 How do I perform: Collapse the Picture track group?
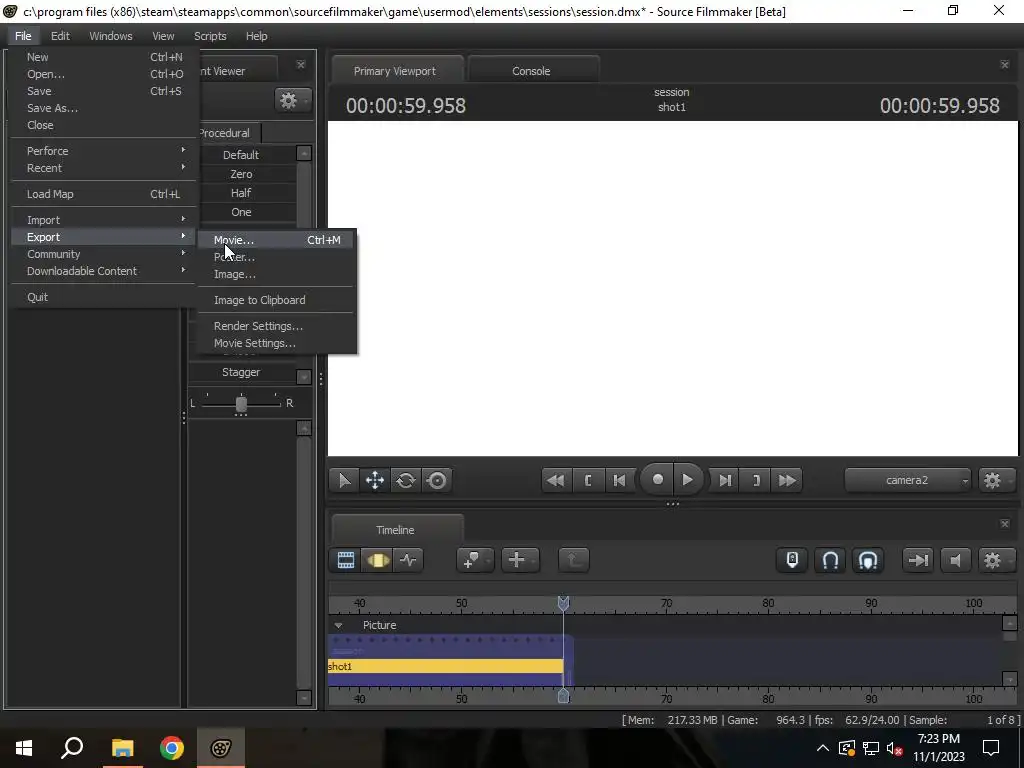click(338, 626)
